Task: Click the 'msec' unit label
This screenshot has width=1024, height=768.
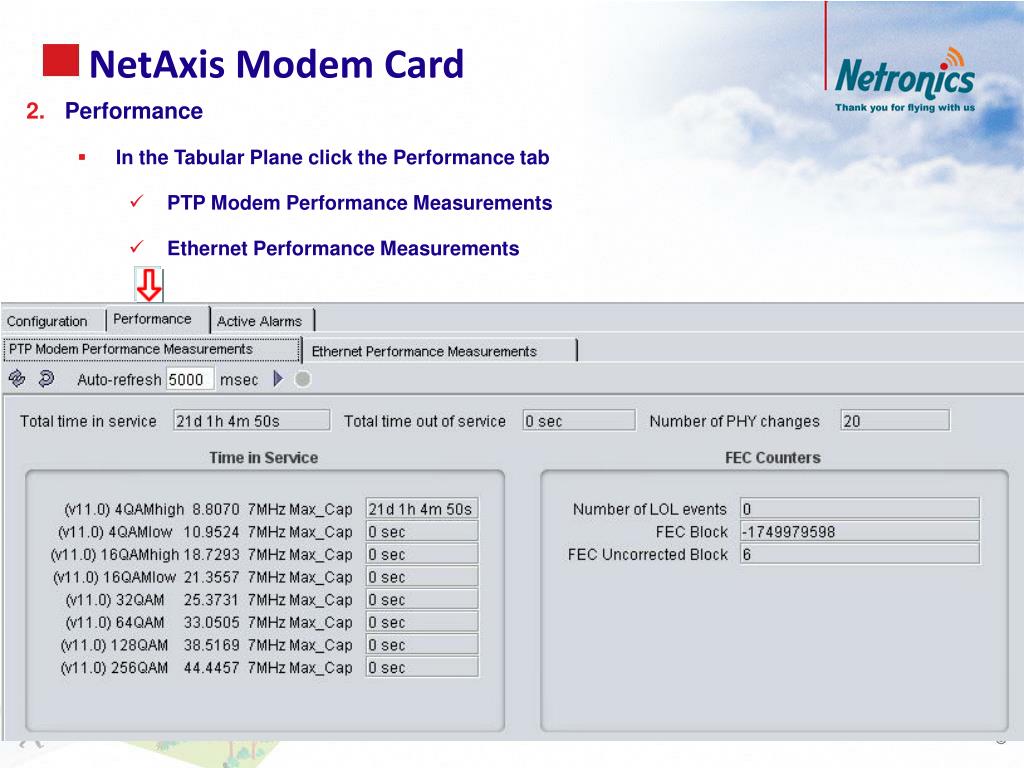Action: pyautogui.click(x=239, y=380)
